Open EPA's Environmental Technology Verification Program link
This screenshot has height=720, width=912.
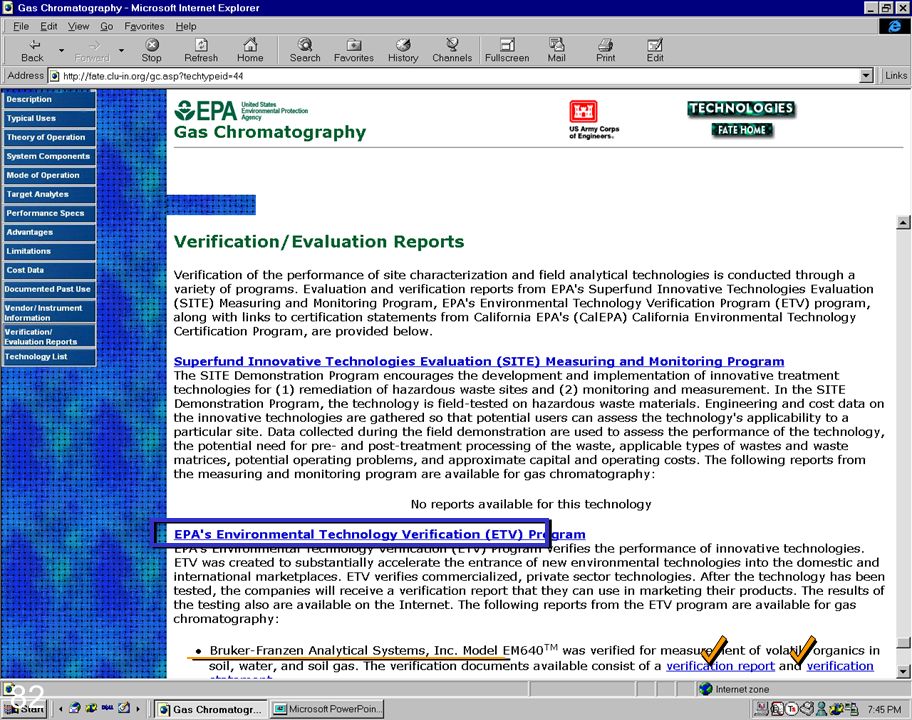click(x=379, y=534)
